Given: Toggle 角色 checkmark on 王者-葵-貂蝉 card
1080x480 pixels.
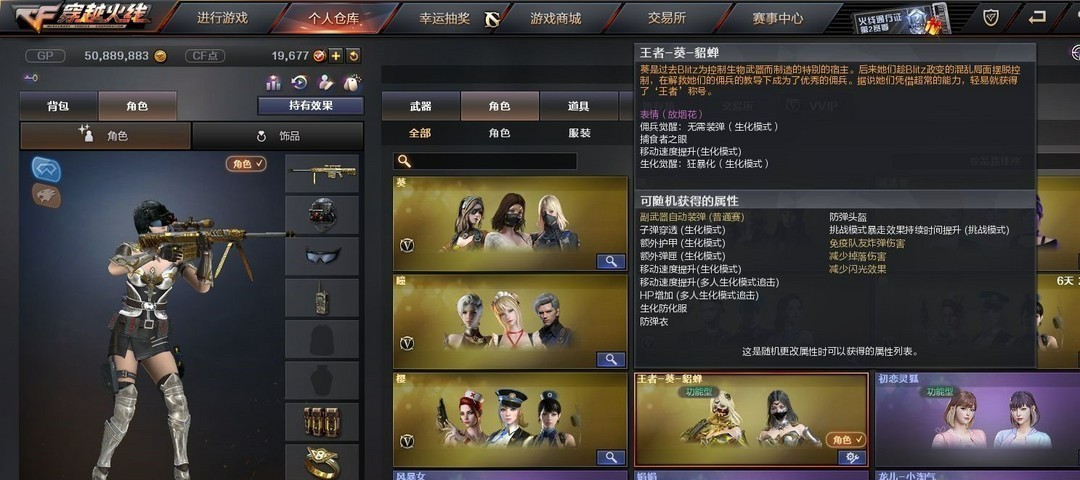Looking at the screenshot, I should click(x=846, y=439).
